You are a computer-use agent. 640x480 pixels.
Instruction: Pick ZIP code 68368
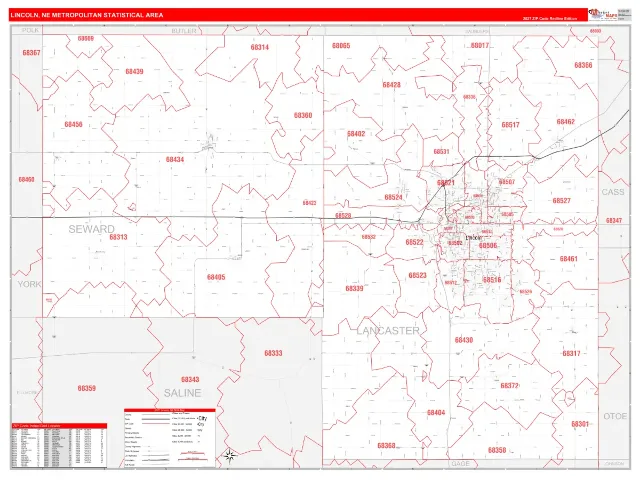(386, 446)
